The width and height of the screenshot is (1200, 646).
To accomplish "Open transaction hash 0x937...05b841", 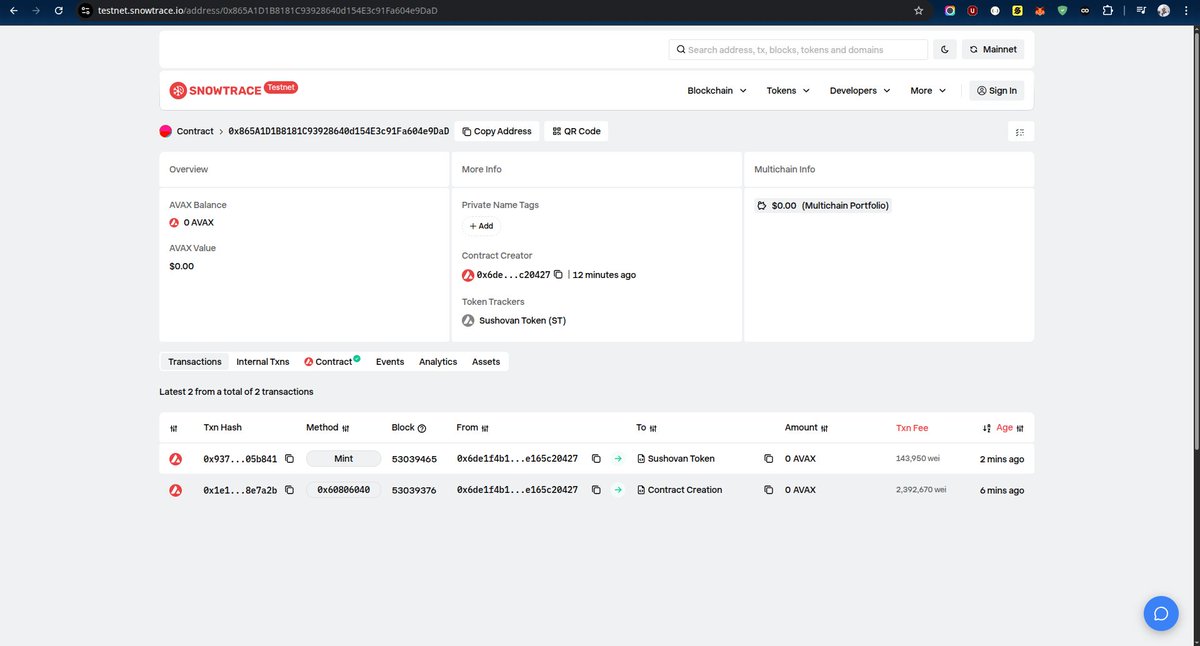I will click(240, 459).
